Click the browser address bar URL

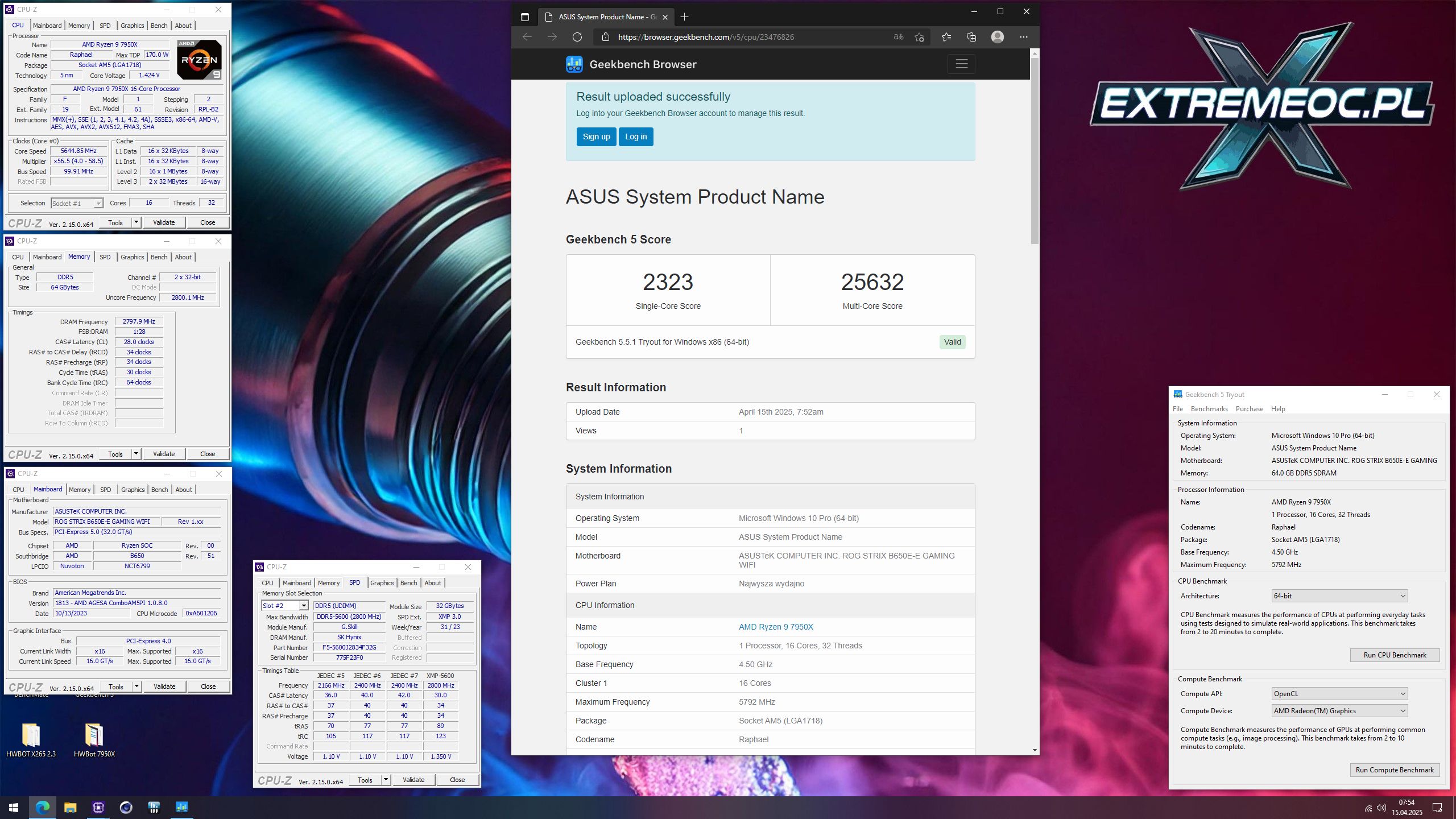(x=706, y=37)
